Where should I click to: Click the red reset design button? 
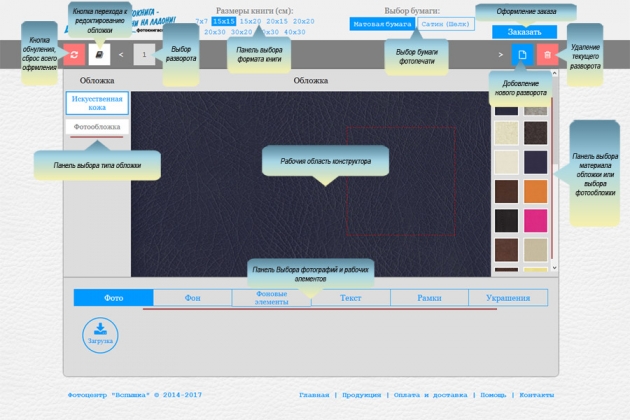pos(74,55)
